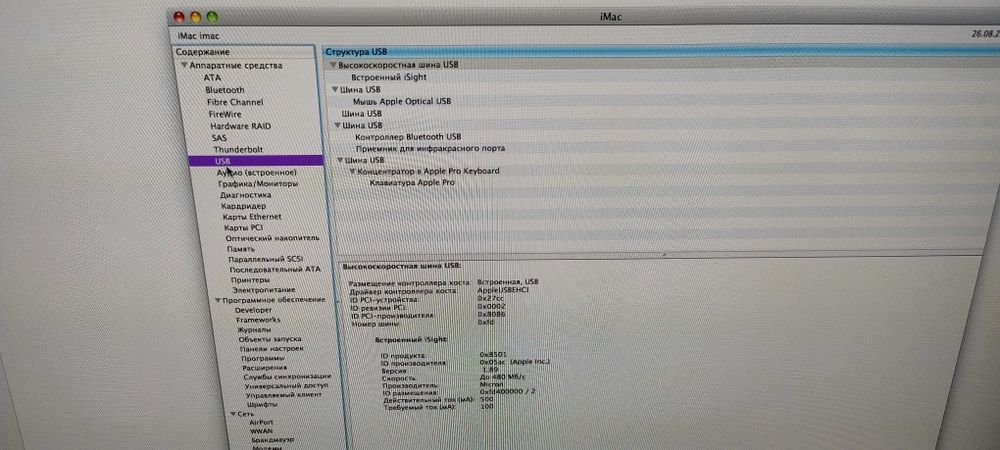Open Службы синхронизации category
This screenshot has width=1000, height=450.
pos(287,377)
